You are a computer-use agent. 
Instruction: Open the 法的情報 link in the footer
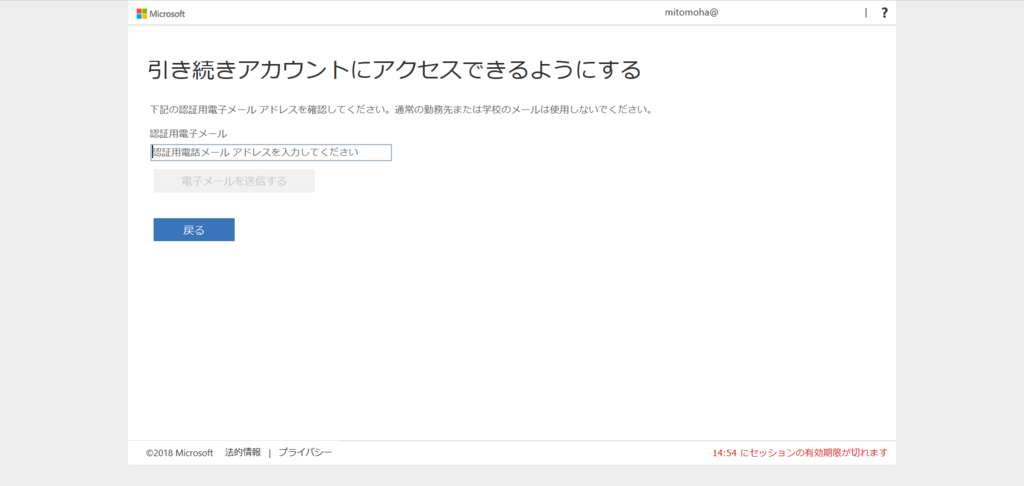click(x=243, y=452)
